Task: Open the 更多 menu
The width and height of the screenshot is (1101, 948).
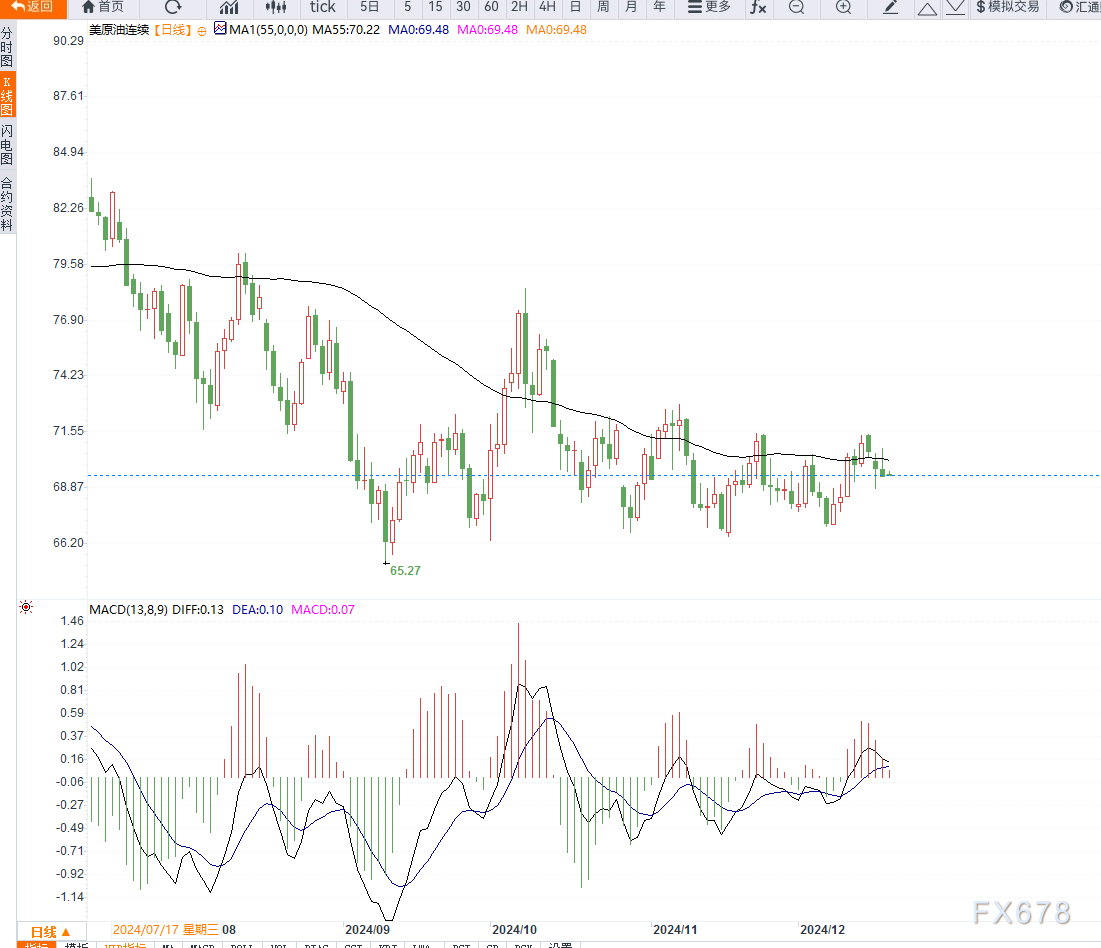Action: pyautogui.click(x=709, y=7)
